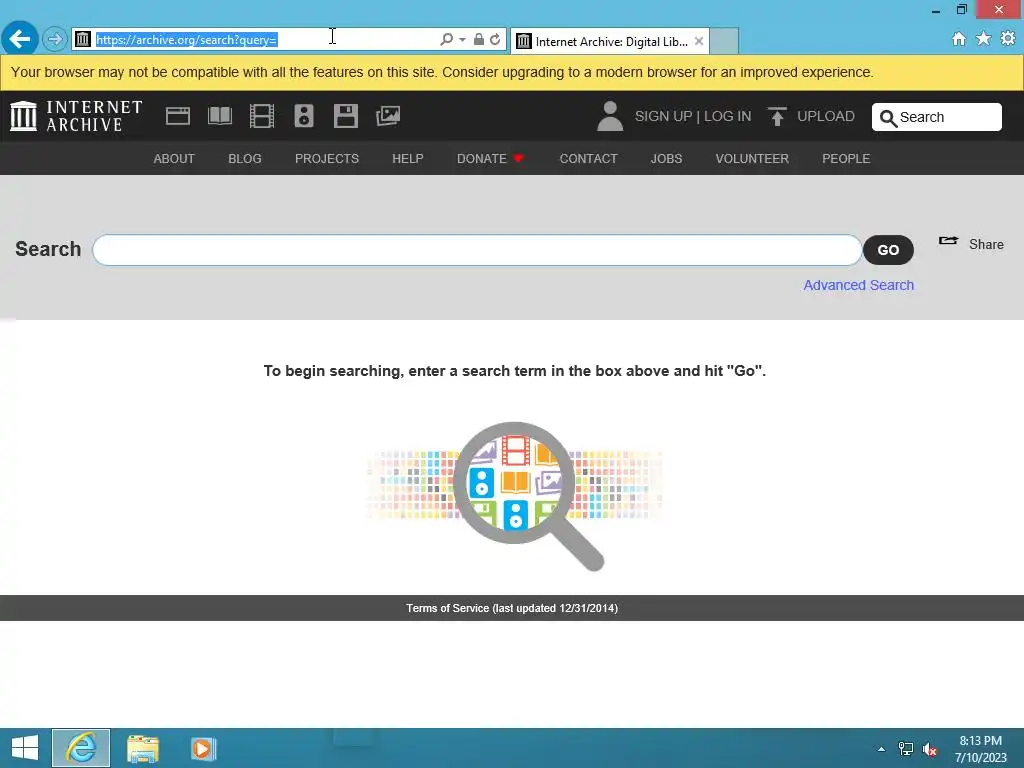
Task: Click the Terms of Service footer text
Action: click(x=512, y=608)
